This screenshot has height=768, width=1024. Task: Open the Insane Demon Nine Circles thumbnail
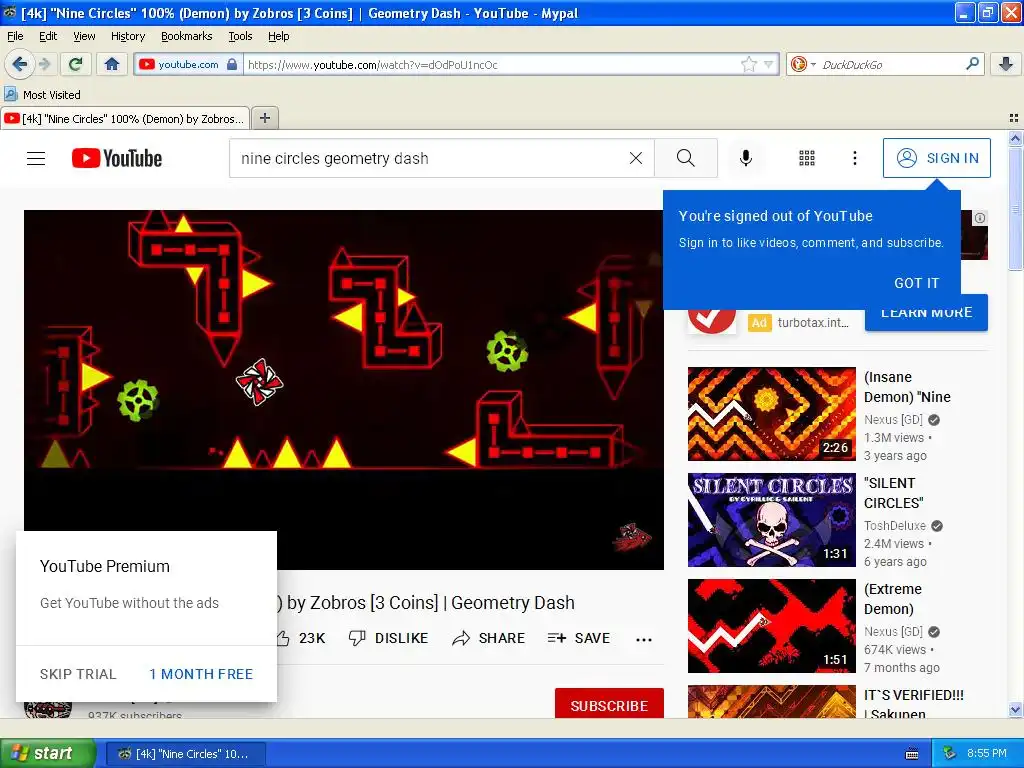click(771, 414)
